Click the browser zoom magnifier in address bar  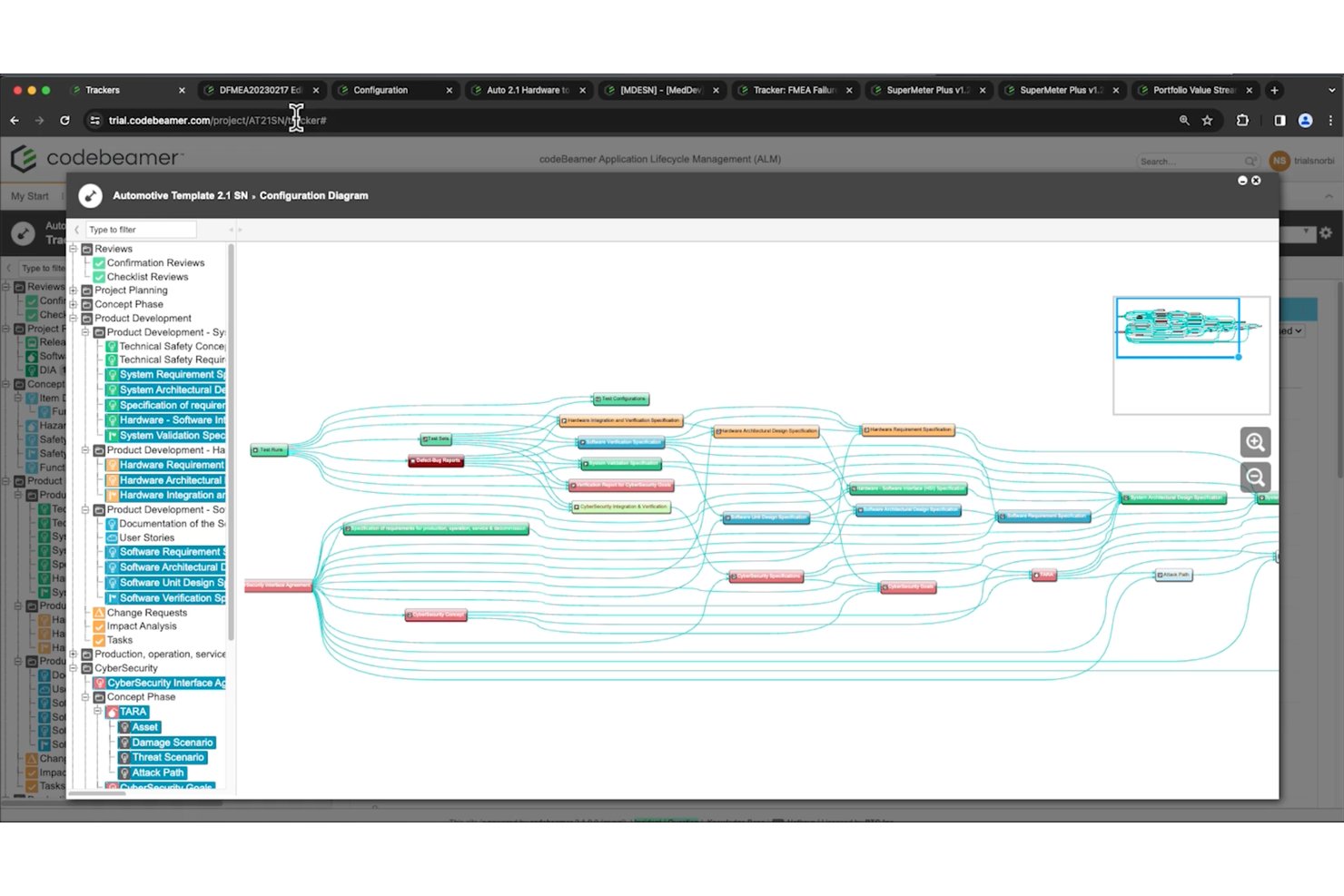(1184, 120)
